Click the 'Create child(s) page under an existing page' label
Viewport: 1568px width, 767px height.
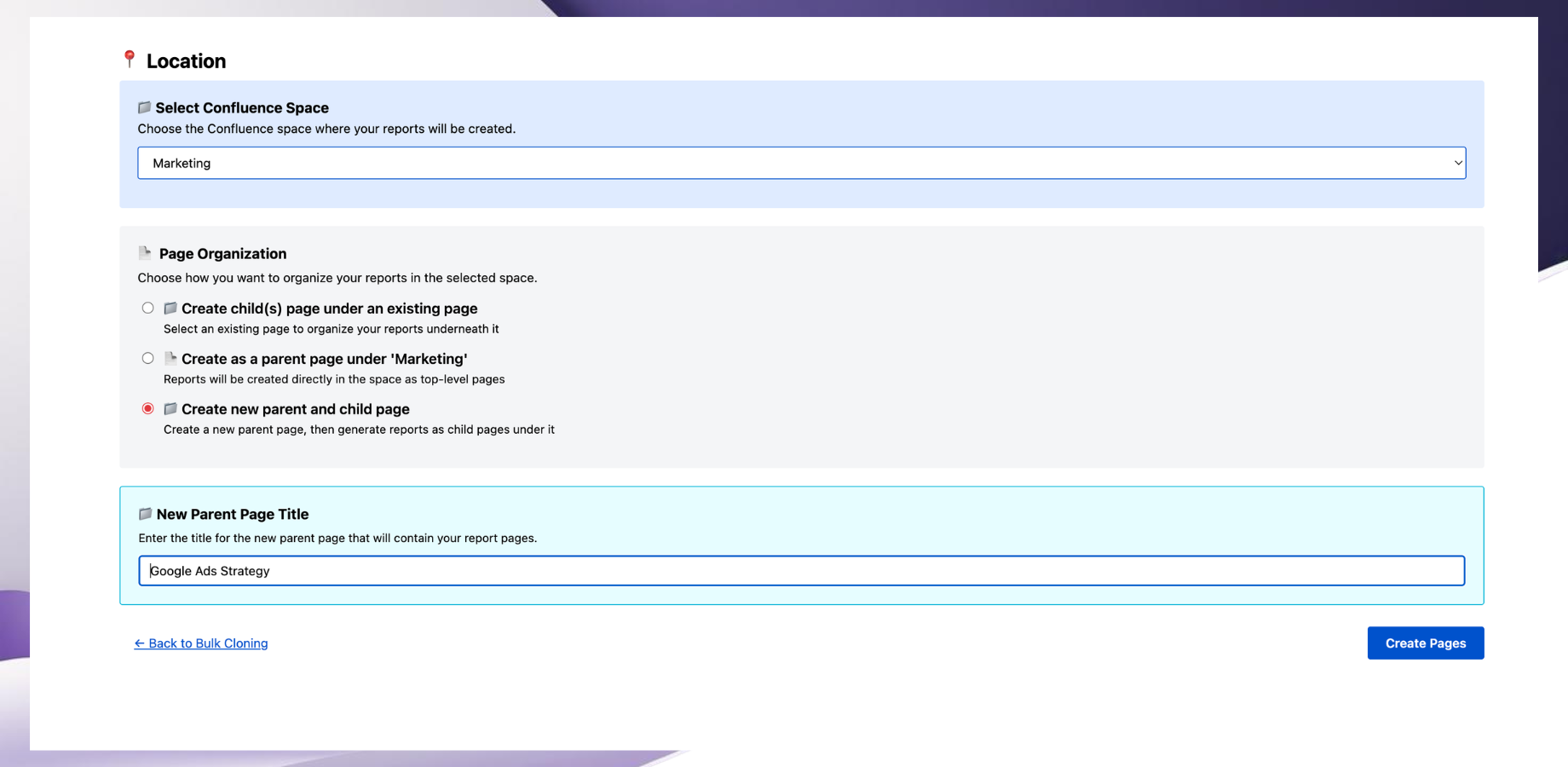coord(330,309)
